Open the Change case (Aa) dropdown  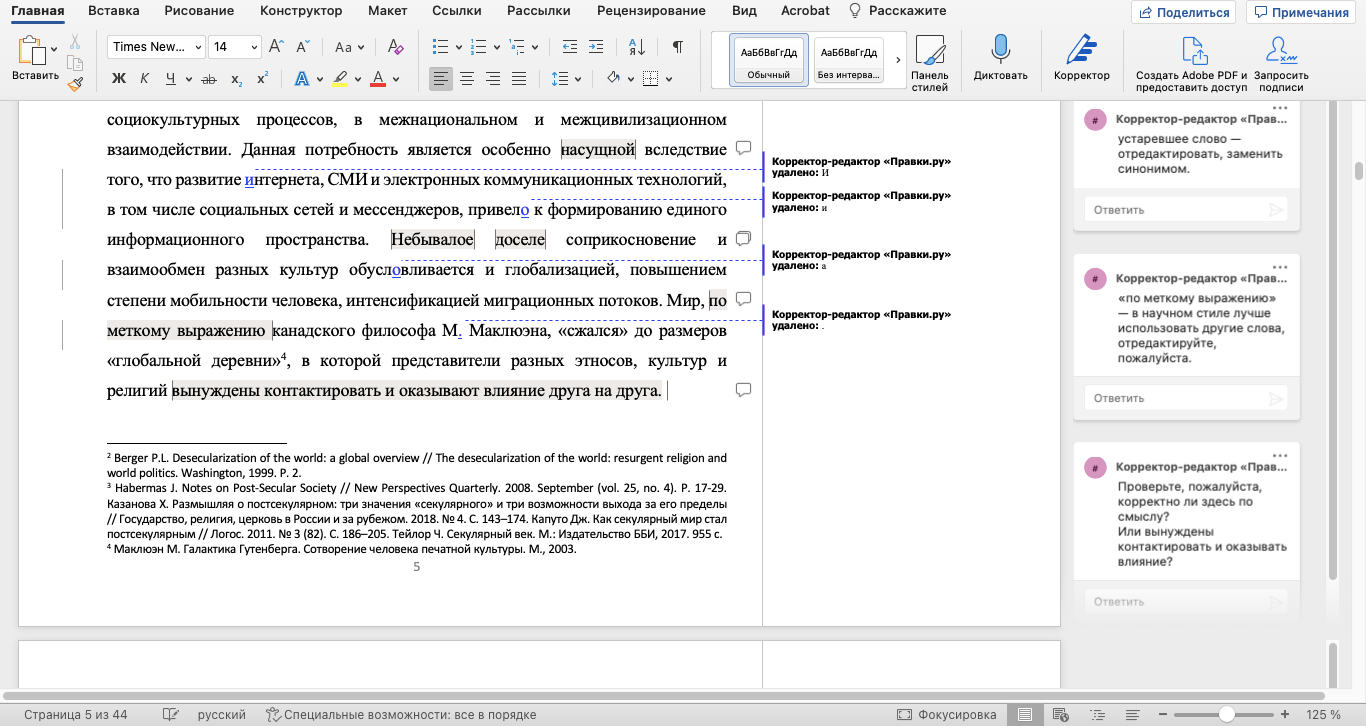350,47
